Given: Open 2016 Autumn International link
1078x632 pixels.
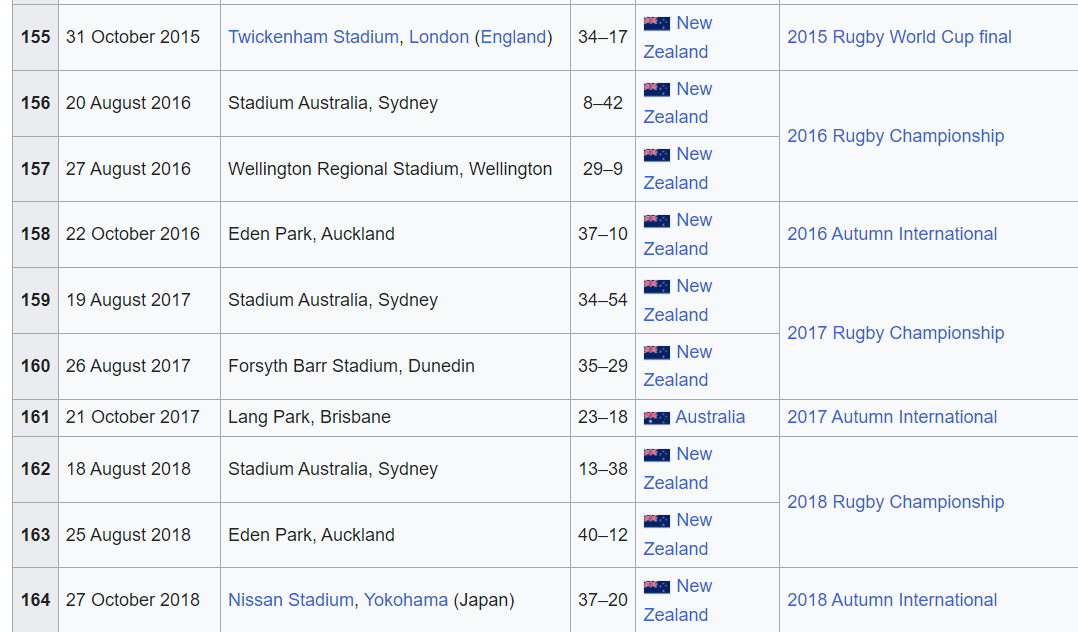Looking at the screenshot, I should [x=892, y=234].
